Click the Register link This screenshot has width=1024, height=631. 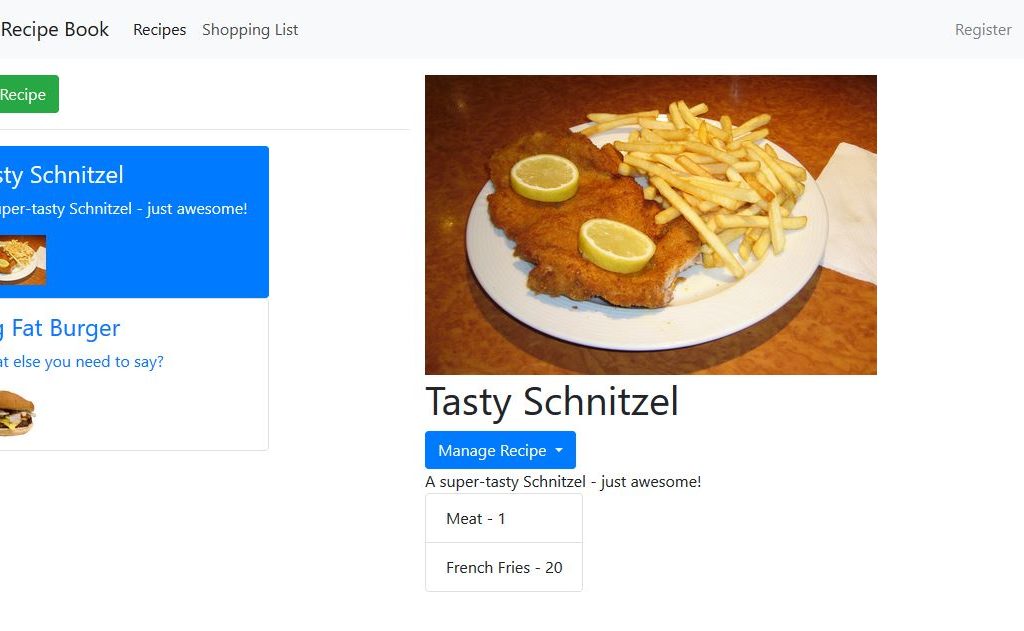pos(983,30)
